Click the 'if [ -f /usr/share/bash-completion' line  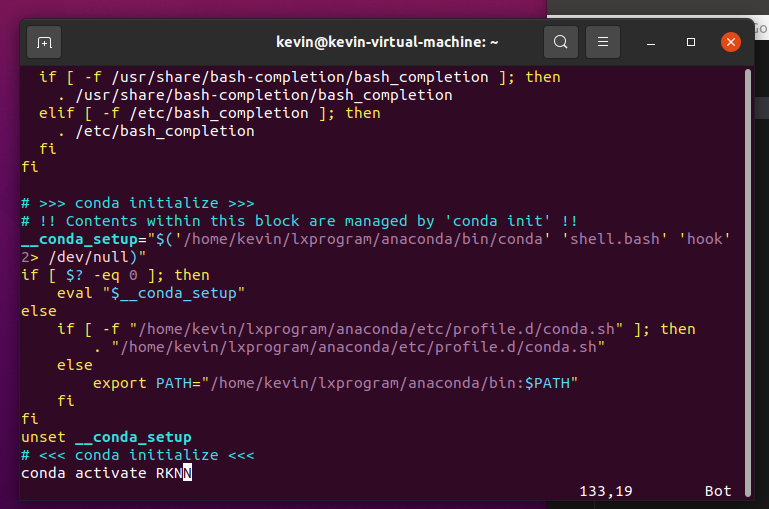pos(300,77)
